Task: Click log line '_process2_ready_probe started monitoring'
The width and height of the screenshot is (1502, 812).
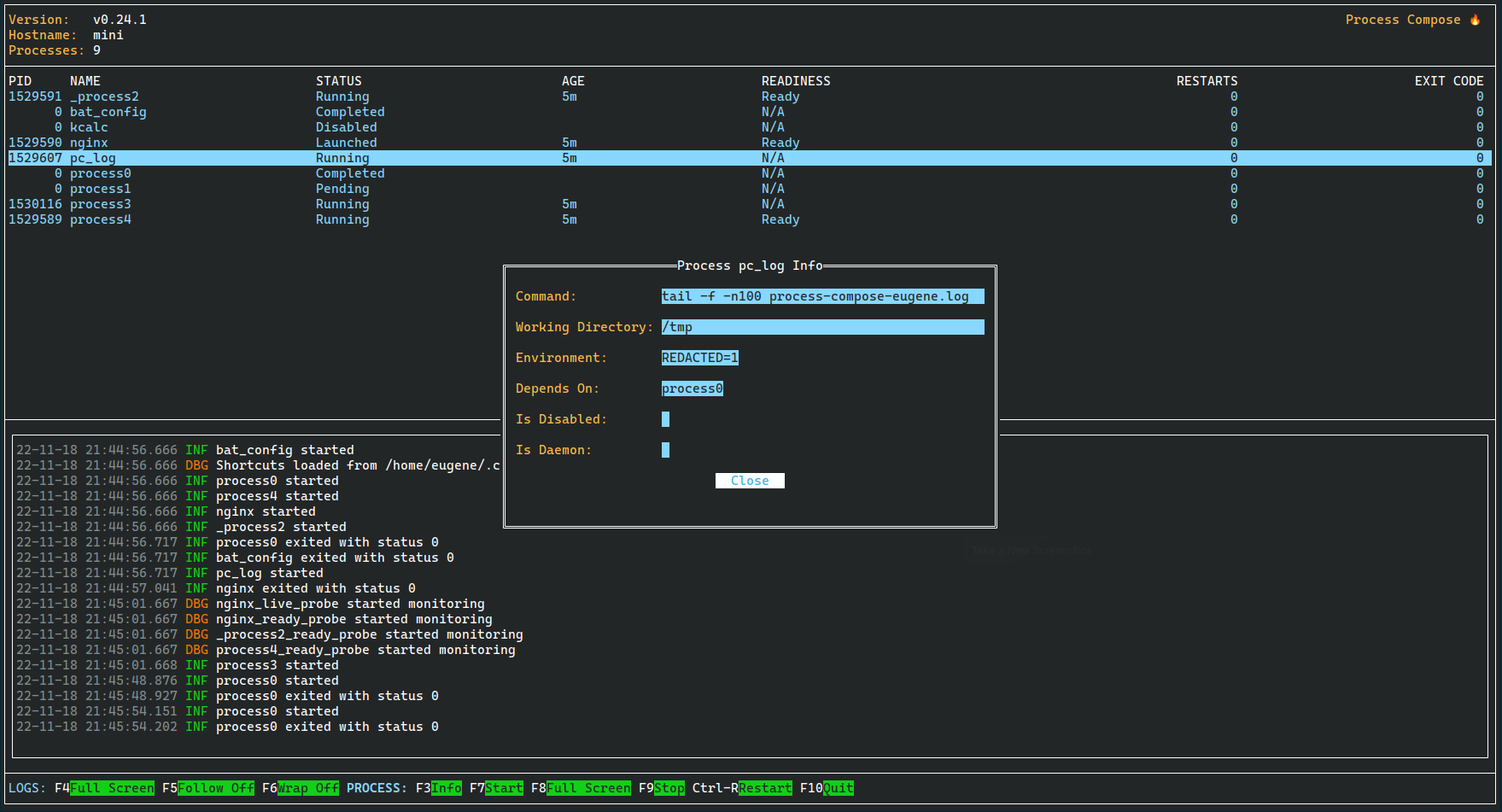Action: [270, 634]
